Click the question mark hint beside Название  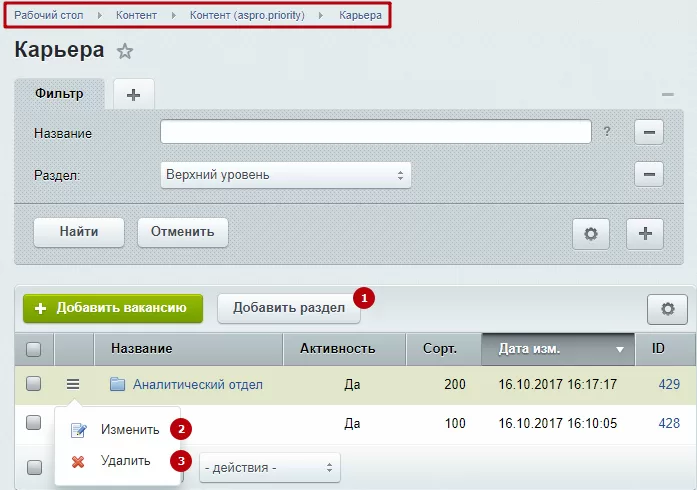pos(607,132)
